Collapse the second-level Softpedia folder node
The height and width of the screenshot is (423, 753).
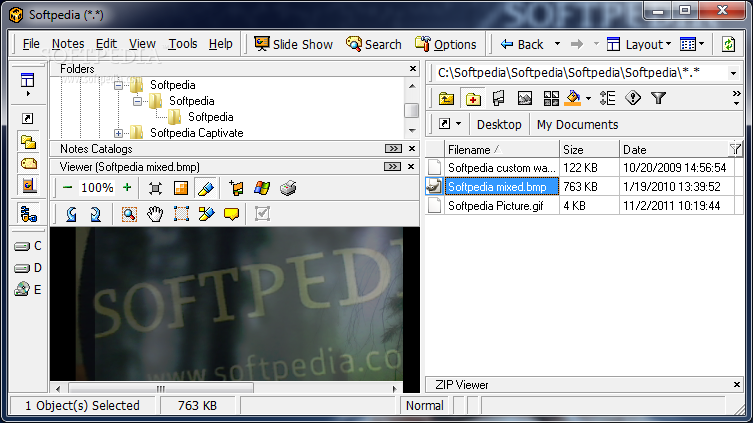(137, 101)
